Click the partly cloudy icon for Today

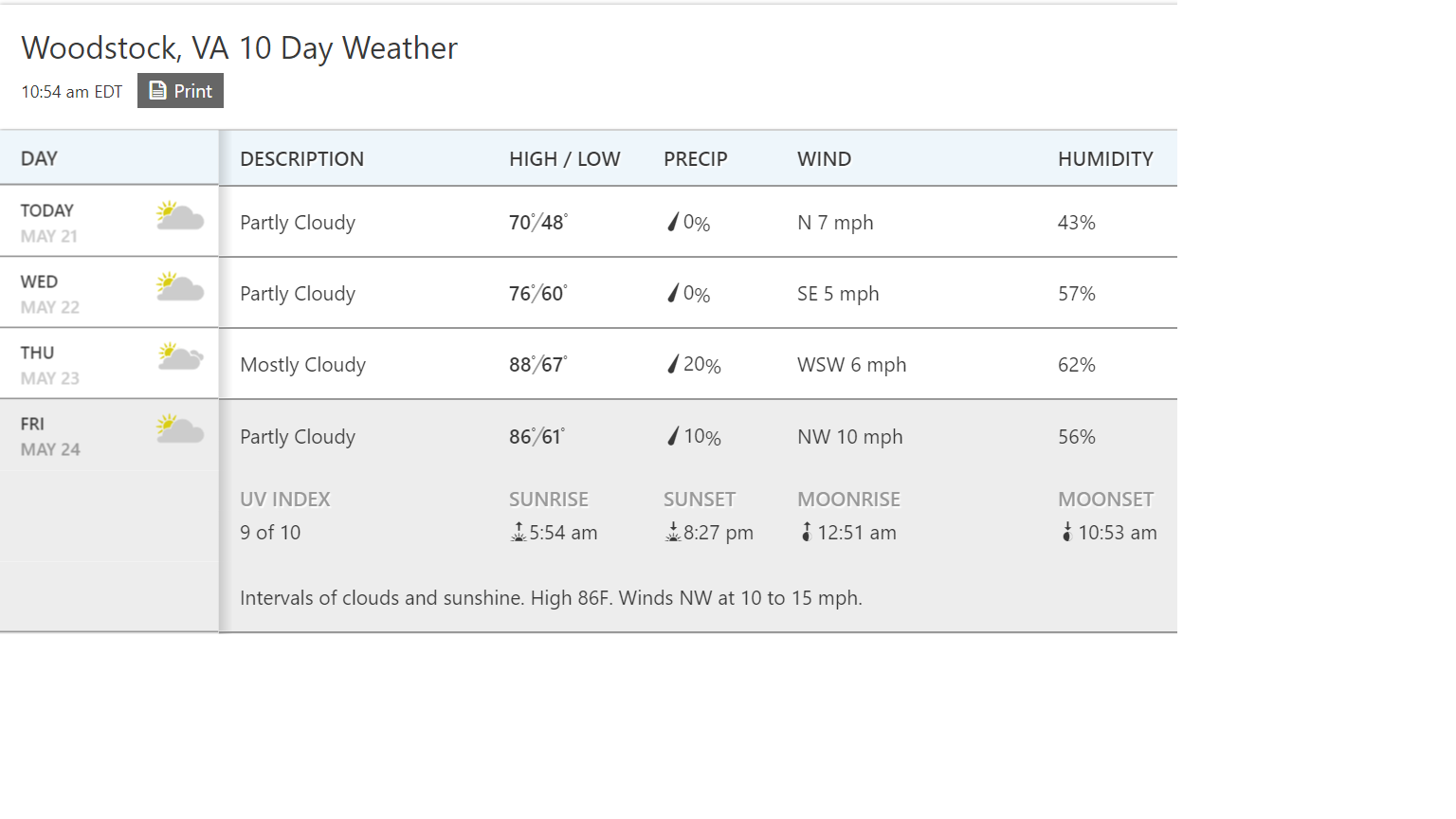180,216
